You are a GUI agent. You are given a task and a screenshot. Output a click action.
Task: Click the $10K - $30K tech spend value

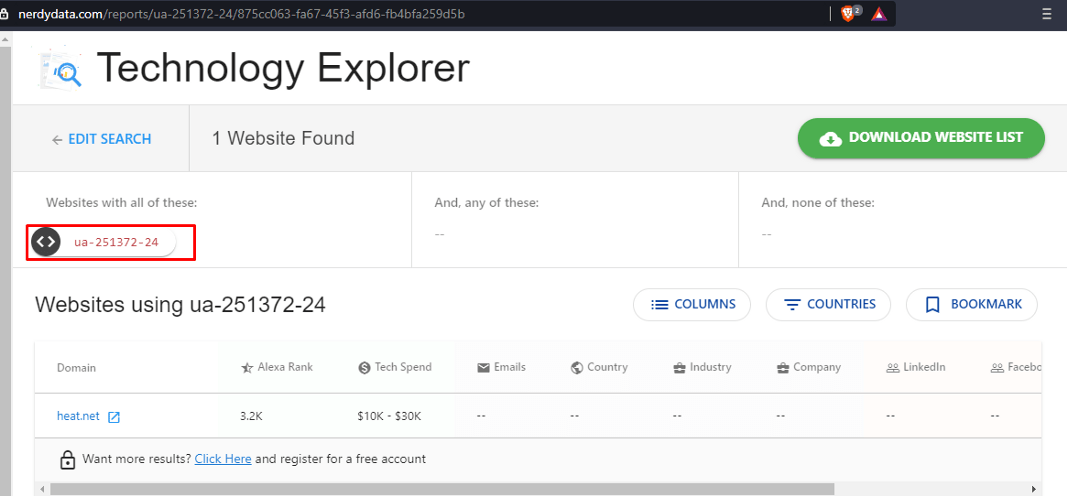(x=389, y=416)
